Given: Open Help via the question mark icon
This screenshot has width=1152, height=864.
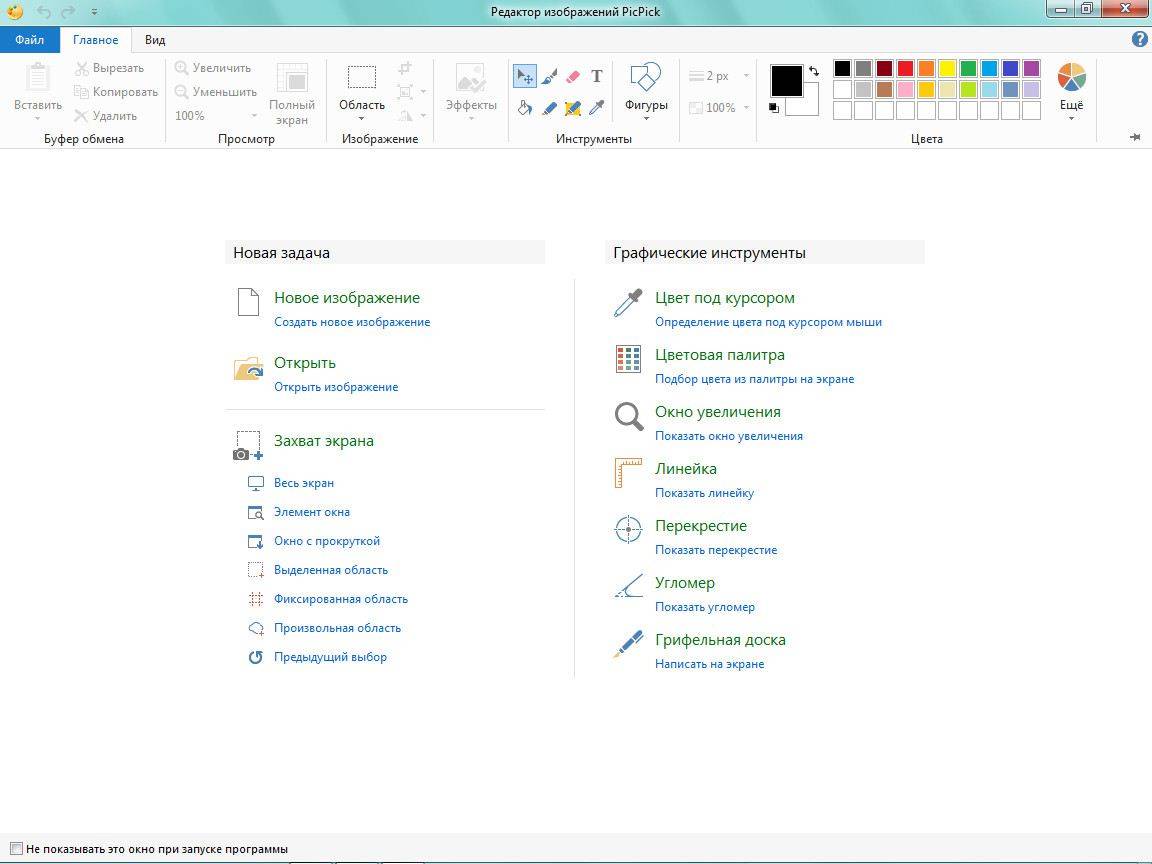Looking at the screenshot, I should [1140, 40].
